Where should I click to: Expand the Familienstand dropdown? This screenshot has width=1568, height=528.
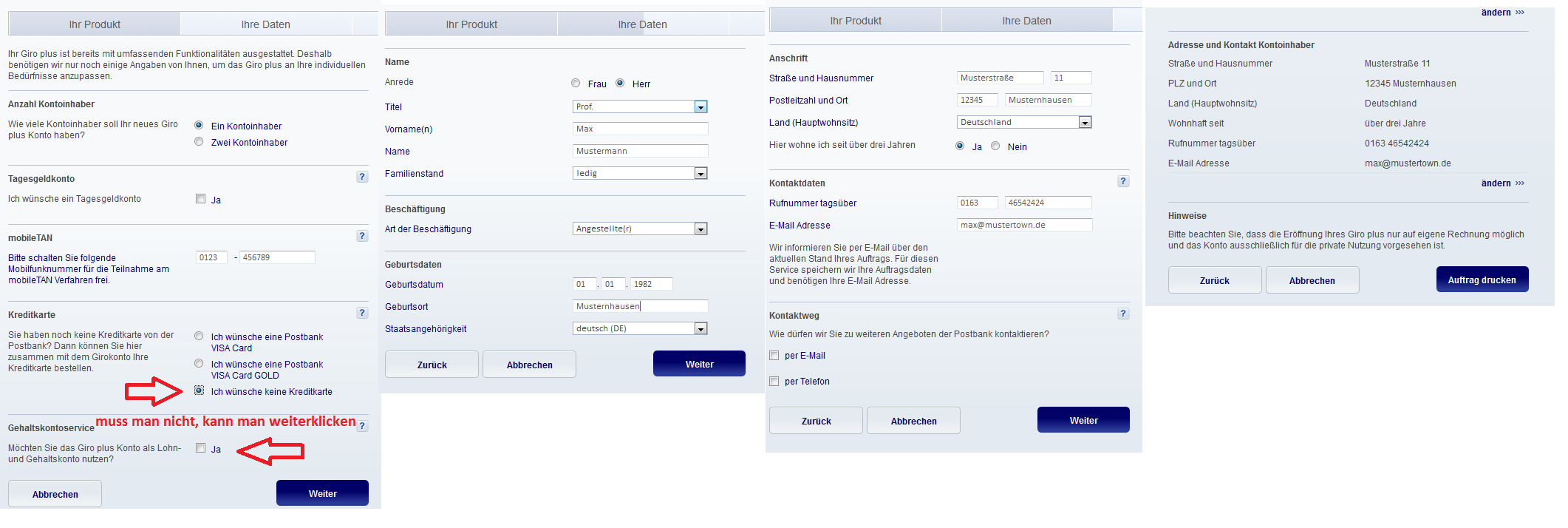point(701,174)
